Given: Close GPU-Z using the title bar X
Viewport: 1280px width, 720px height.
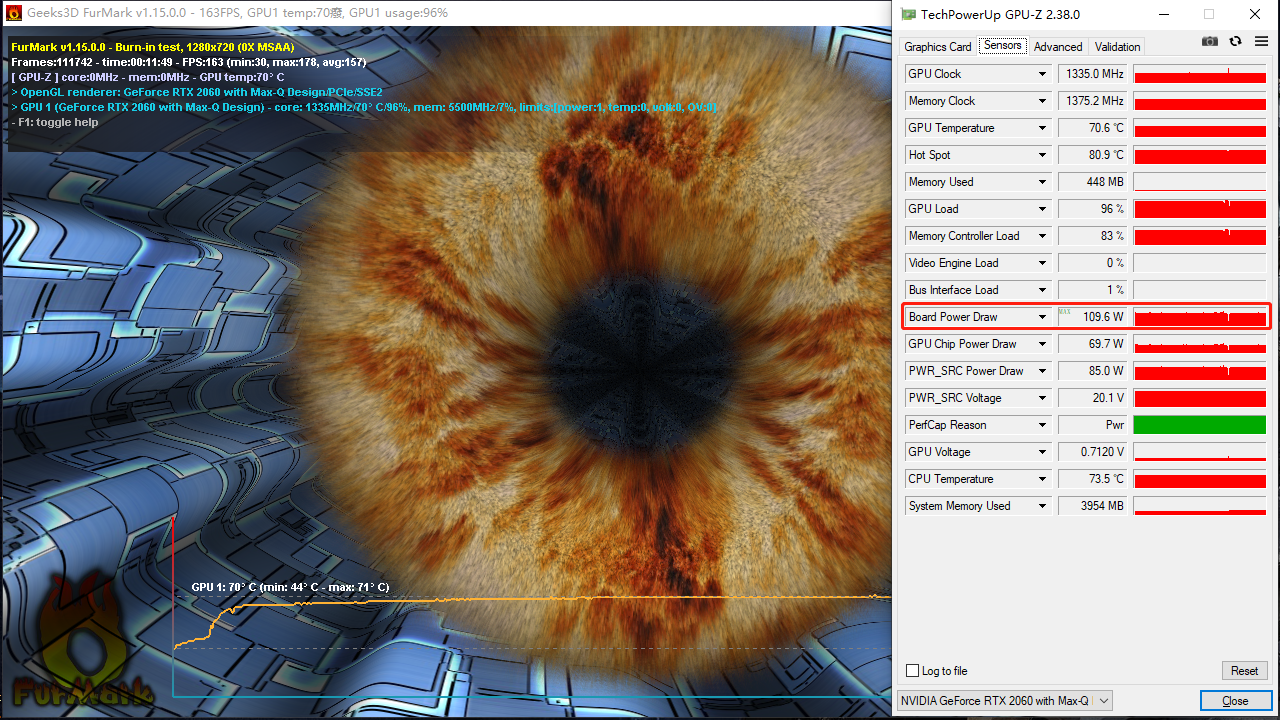Looking at the screenshot, I should pos(1255,14).
